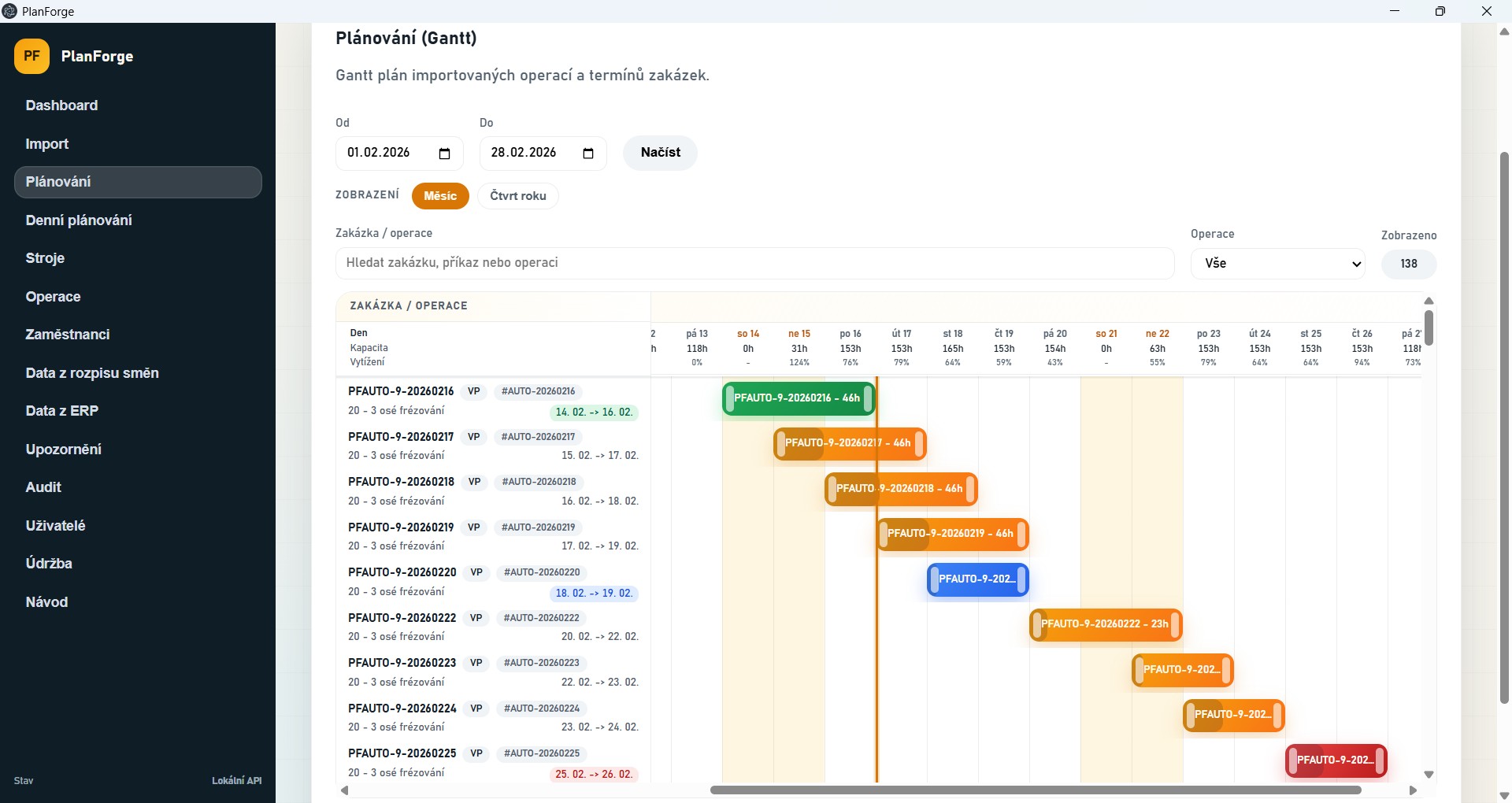Switch view to Měsíc
Viewport: 1512px width, 803px height.
coord(439,196)
